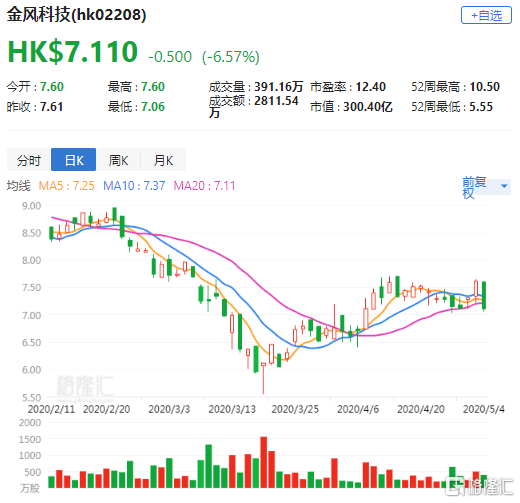Click the 均线 label

19,186
